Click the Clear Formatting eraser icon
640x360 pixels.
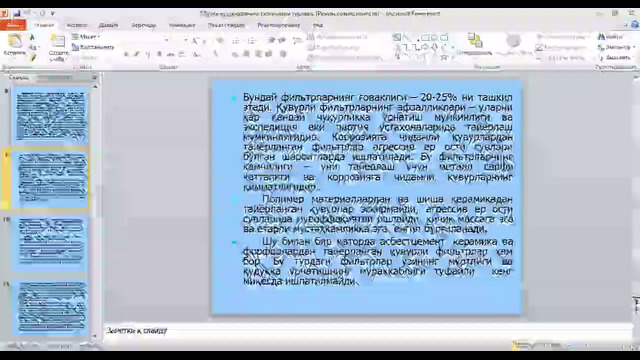coord(220,40)
